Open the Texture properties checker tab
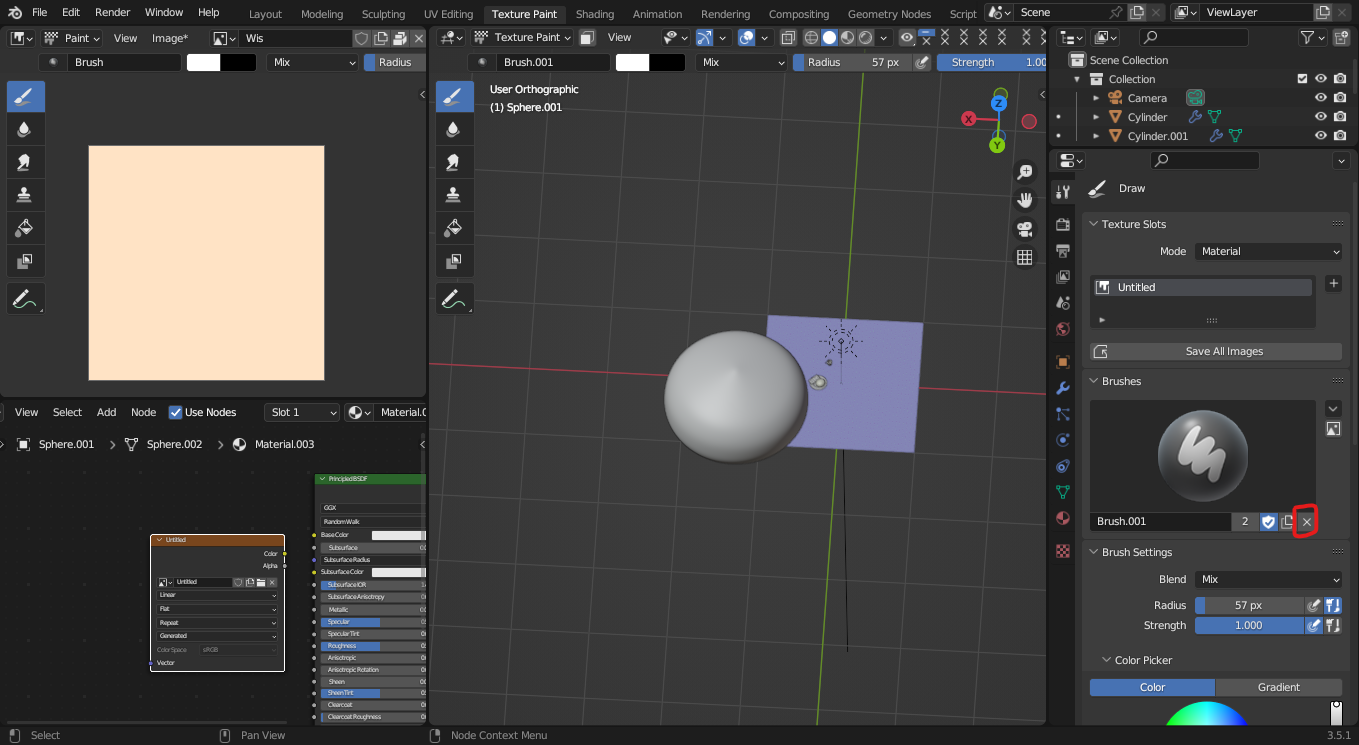 click(x=1063, y=551)
